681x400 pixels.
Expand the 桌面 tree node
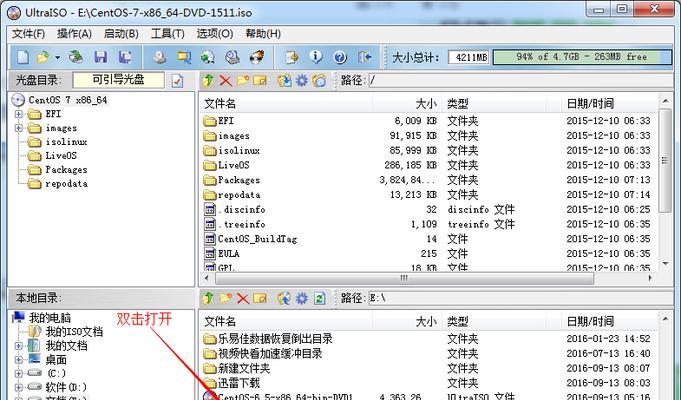click(19, 360)
